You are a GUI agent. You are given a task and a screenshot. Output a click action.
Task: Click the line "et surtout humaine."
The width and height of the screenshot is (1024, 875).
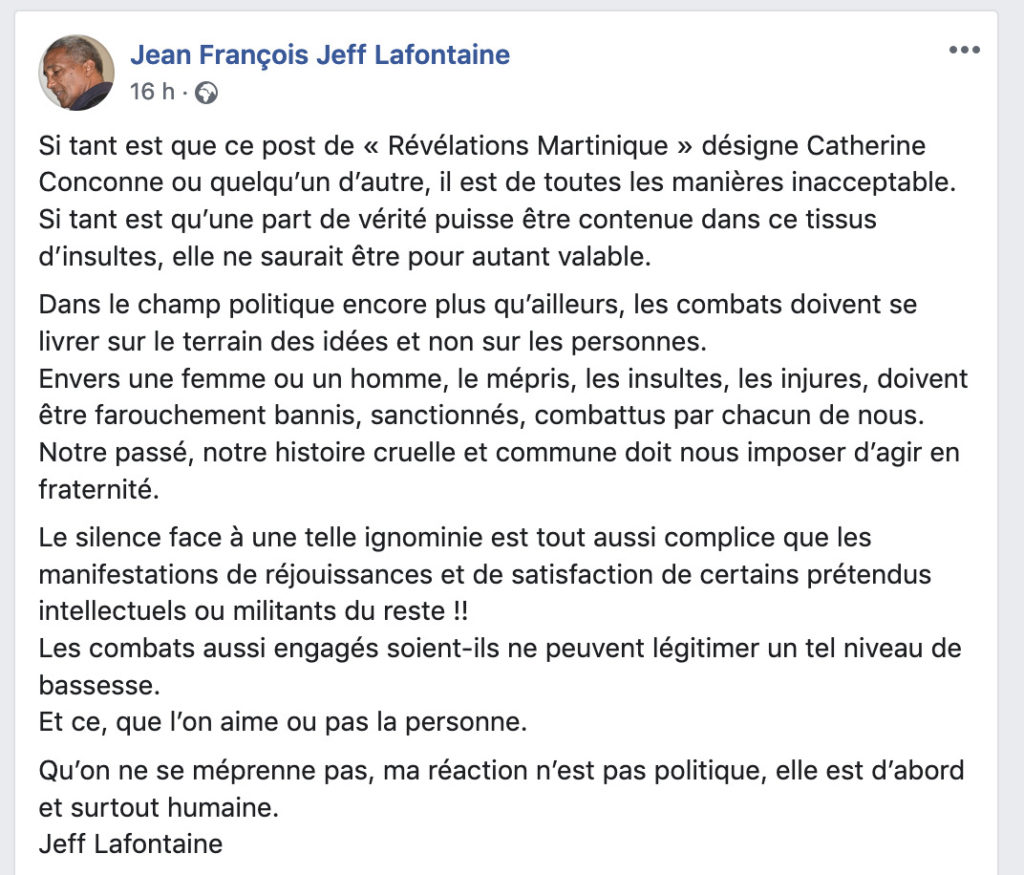(159, 808)
